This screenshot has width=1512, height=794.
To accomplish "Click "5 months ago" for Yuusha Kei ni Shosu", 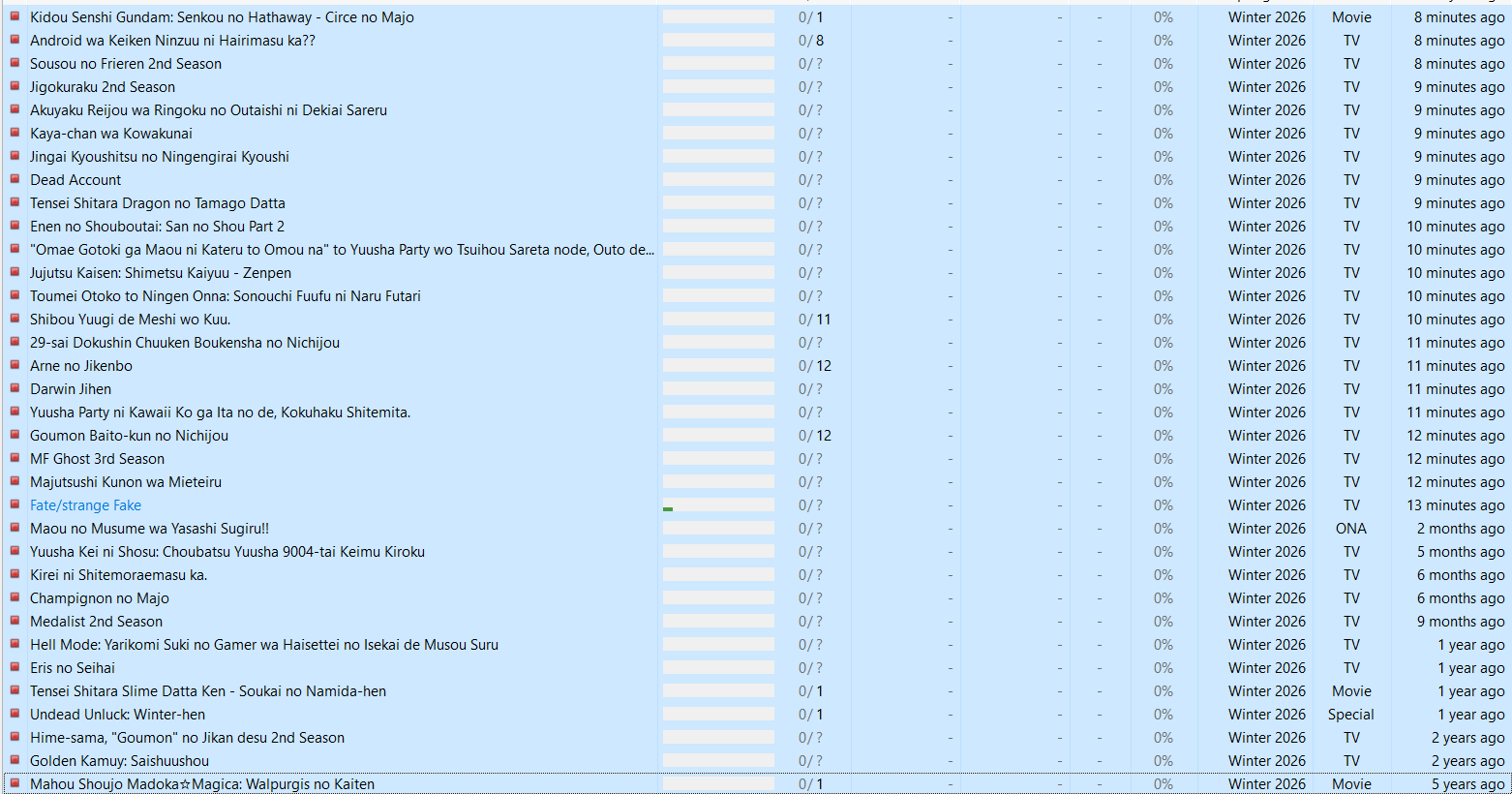I will click(x=1461, y=552).
